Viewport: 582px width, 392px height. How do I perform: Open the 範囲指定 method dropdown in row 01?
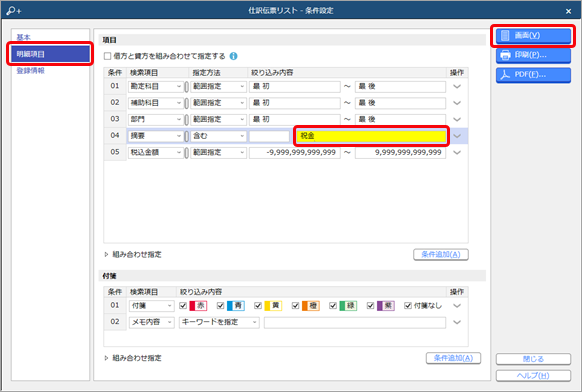point(219,86)
